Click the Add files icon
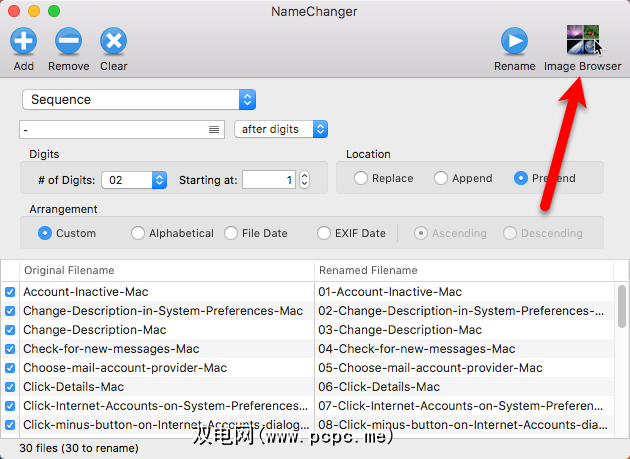This screenshot has width=630, height=459. [x=23, y=41]
